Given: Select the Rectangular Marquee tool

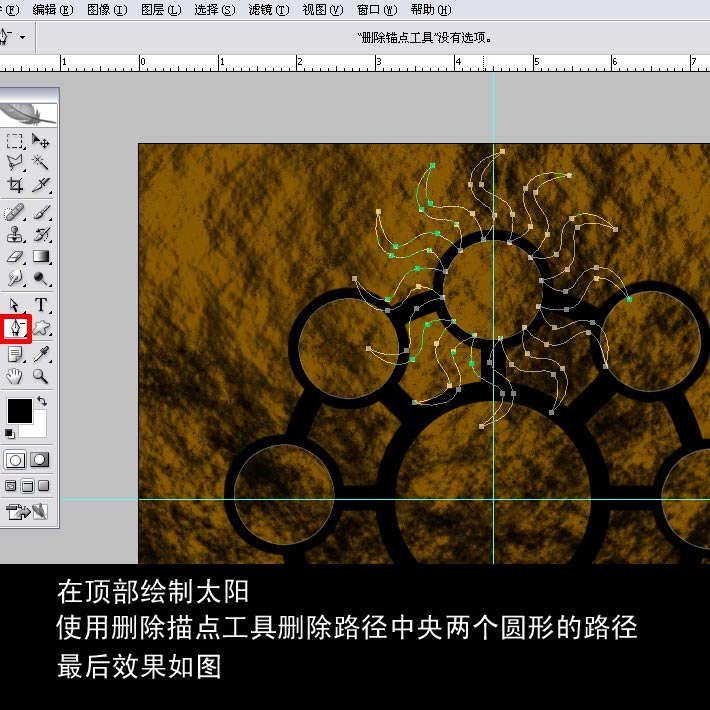Looking at the screenshot, I should tap(14, 141).
